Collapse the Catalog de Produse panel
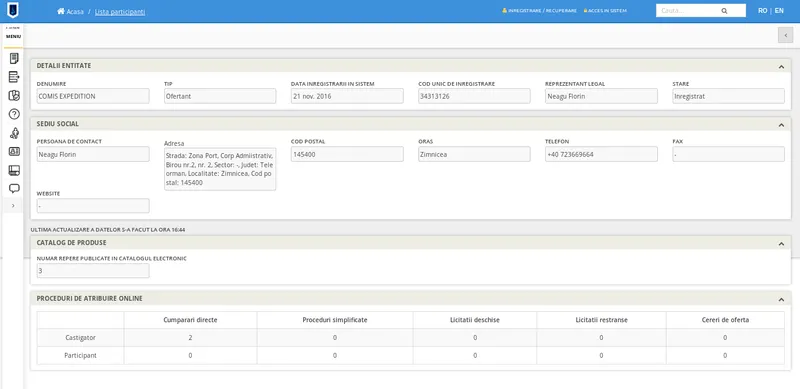The image size is (800, 389). pyautogui.click(x=781, y=244)
